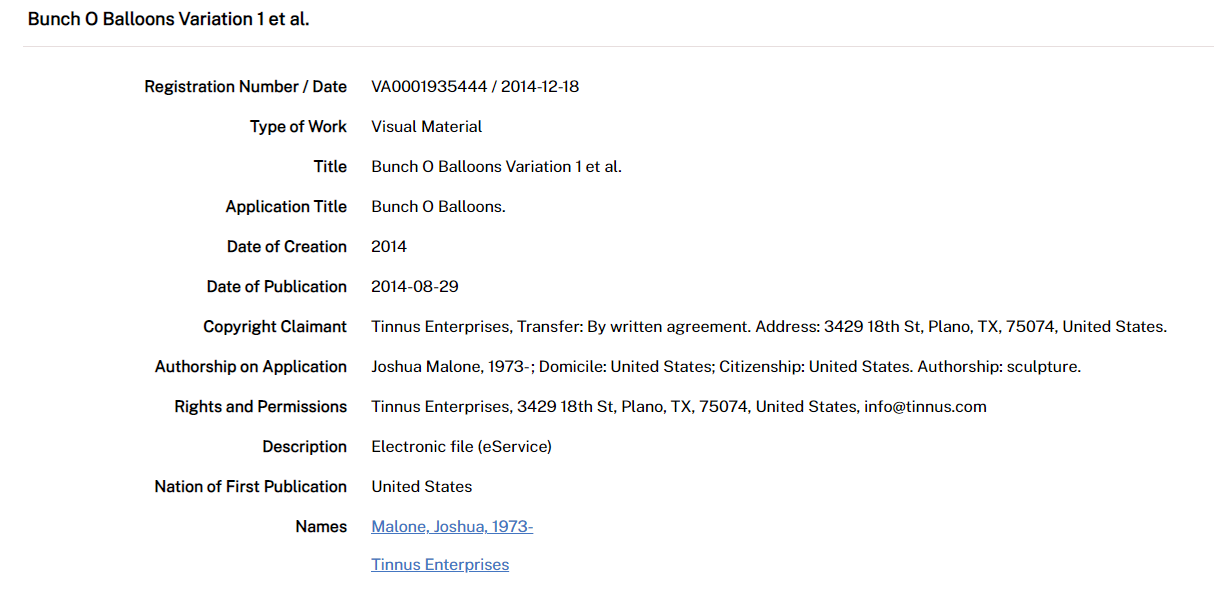Image resolution: width=1214 pixels, height=602 pixels.
Task: Click the Description label
Action: tap(304, 447)
